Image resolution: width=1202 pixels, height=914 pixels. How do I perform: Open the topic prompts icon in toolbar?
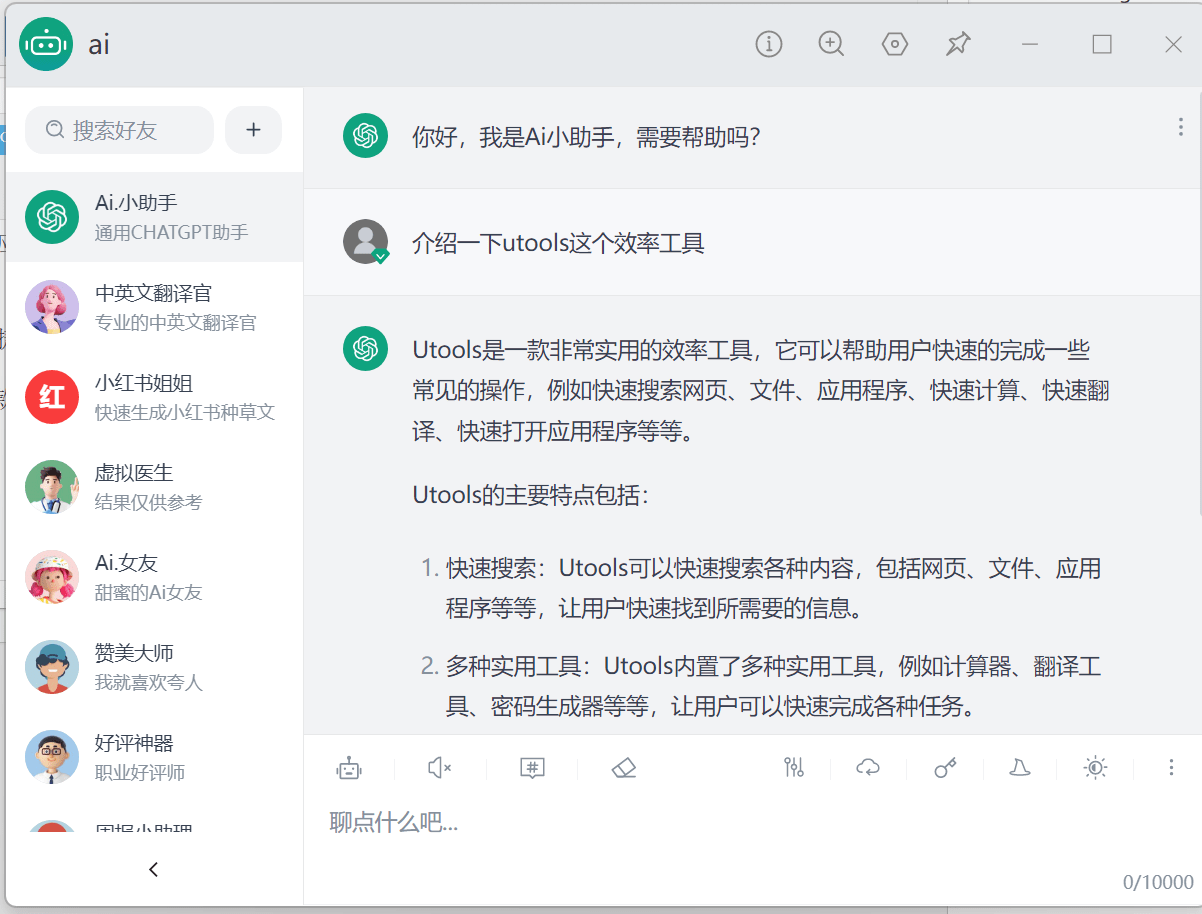coord(533,768)
